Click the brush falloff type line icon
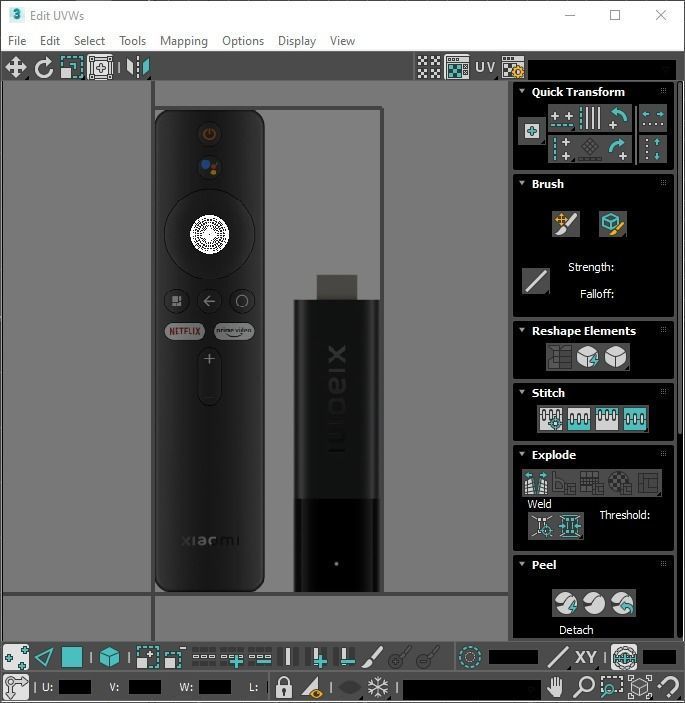Image resolution: width=685 pixels, height=703 pixels. [x=536, y=281]
